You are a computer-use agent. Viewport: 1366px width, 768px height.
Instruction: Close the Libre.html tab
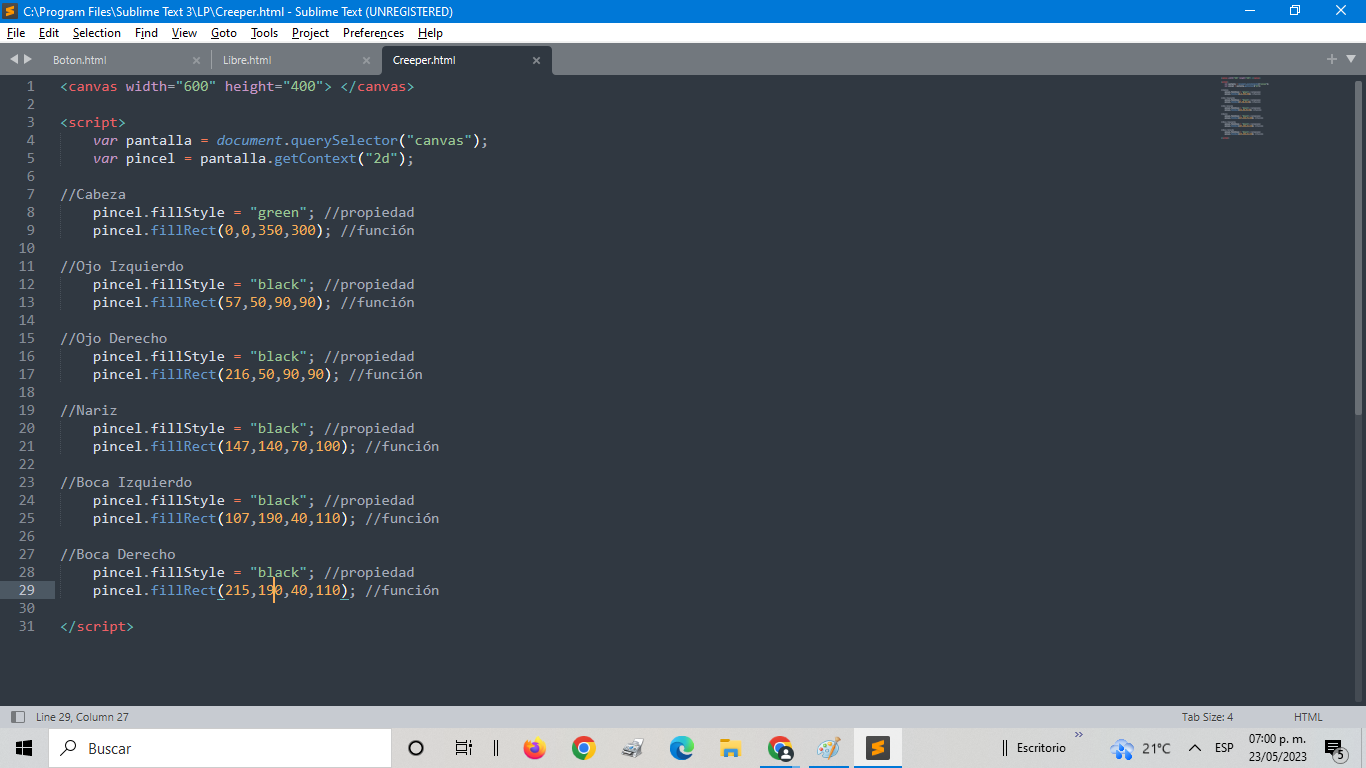366,60
